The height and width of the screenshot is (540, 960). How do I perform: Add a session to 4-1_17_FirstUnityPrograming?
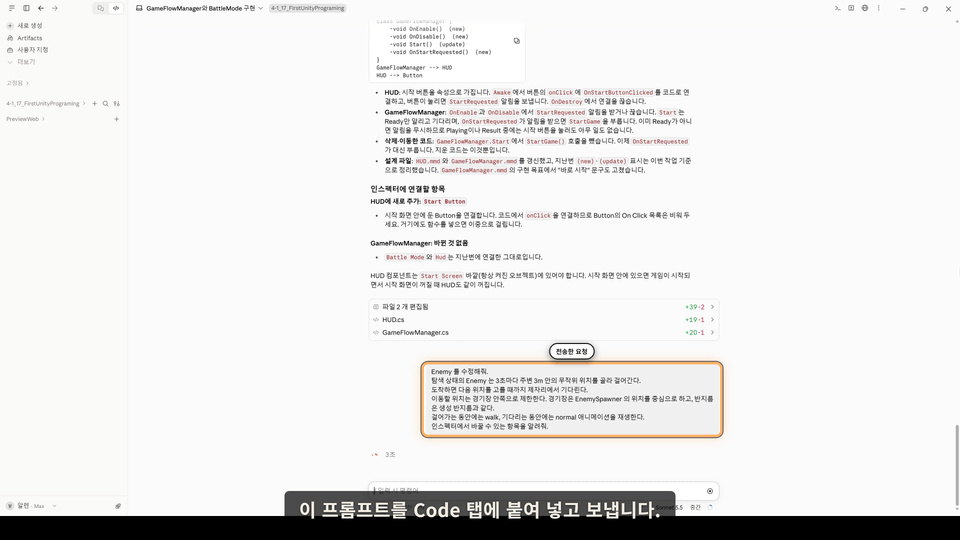click(94, 103)
